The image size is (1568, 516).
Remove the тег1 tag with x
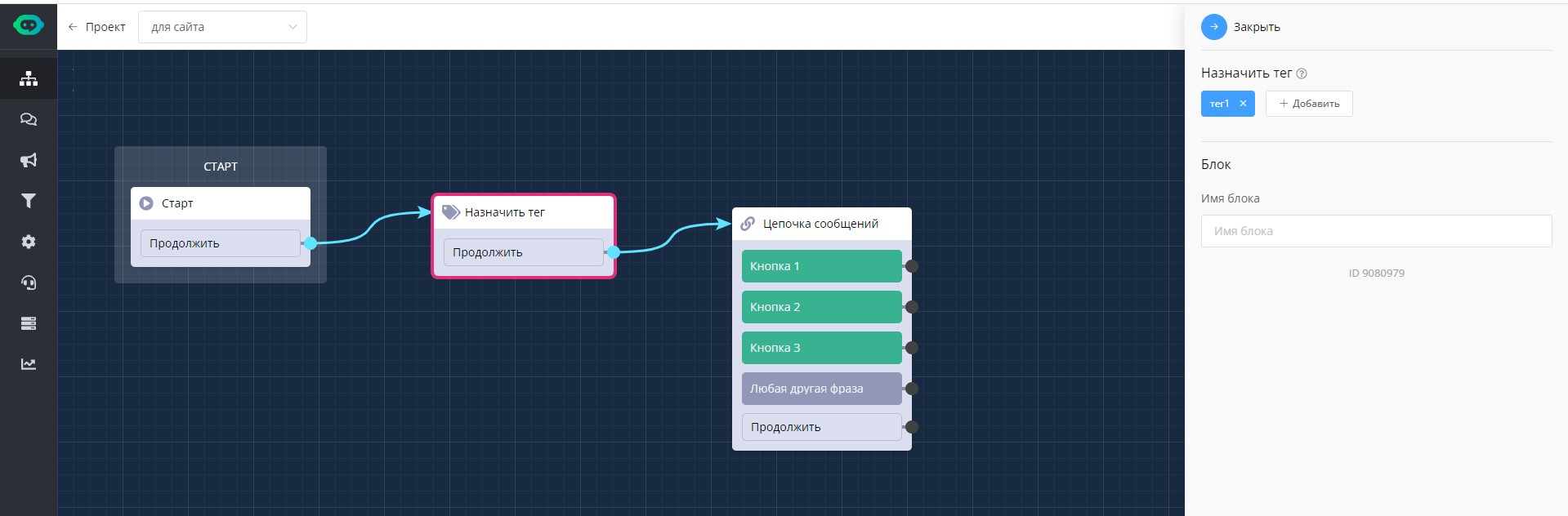(1243, 104)
